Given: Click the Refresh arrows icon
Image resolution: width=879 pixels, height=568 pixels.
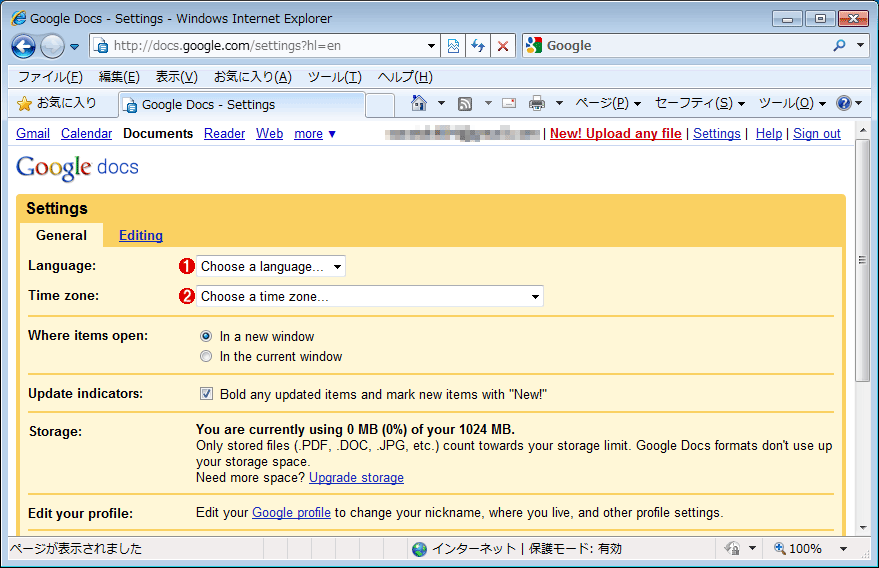Looking at the screenshot, I should [478, 46].
